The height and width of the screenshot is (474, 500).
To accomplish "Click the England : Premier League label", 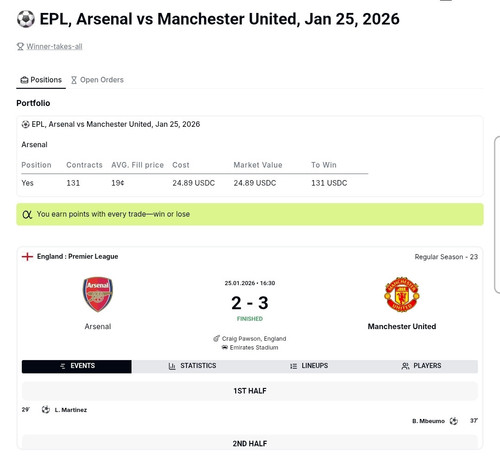I will (x=78, y=256).
